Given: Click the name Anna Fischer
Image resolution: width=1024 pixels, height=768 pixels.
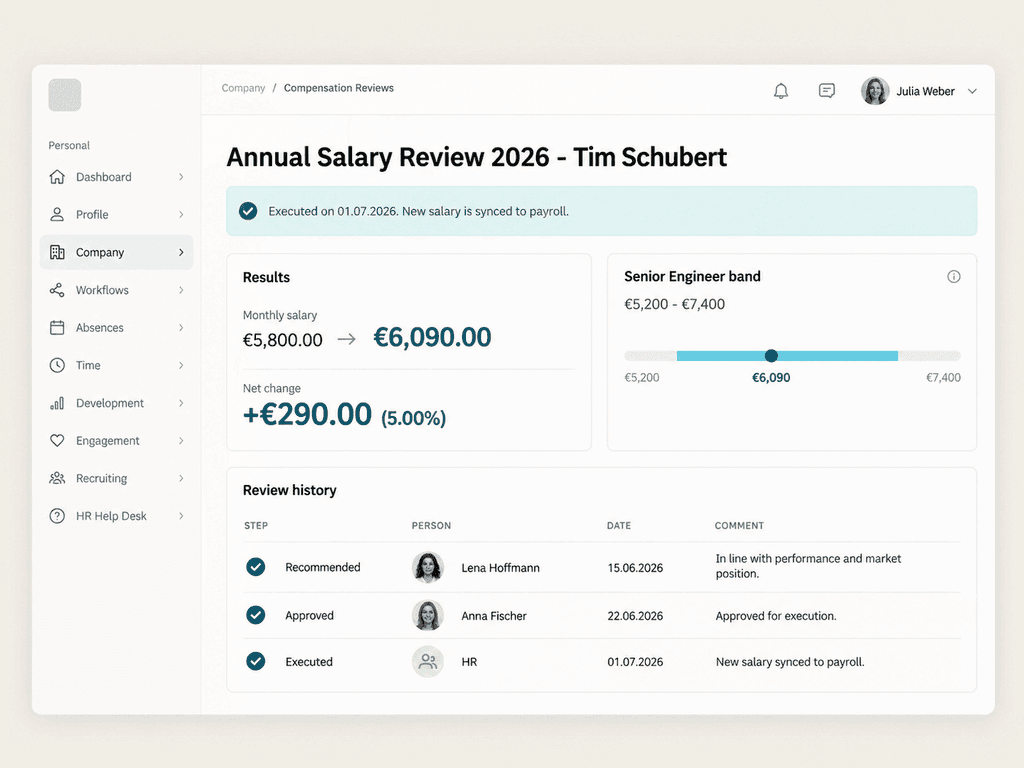Looking at the screenshot, I should pos(494,616).
